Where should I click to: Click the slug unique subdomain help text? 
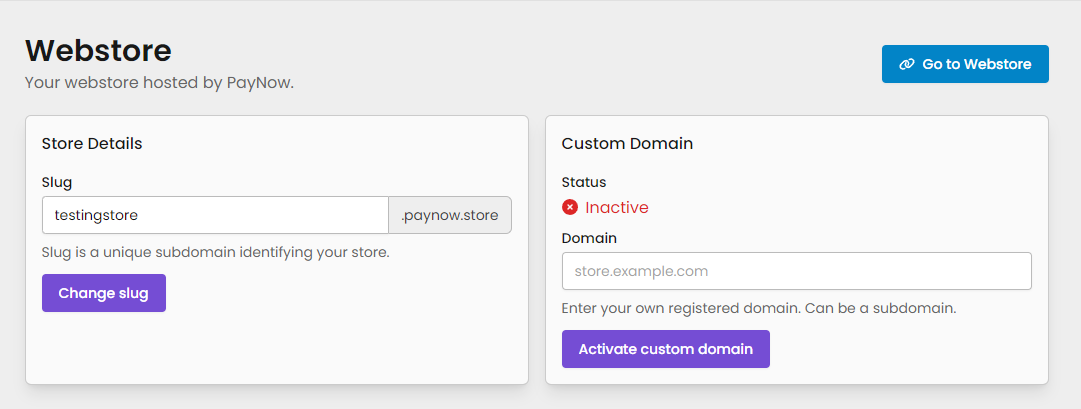(x=215, y=252)
